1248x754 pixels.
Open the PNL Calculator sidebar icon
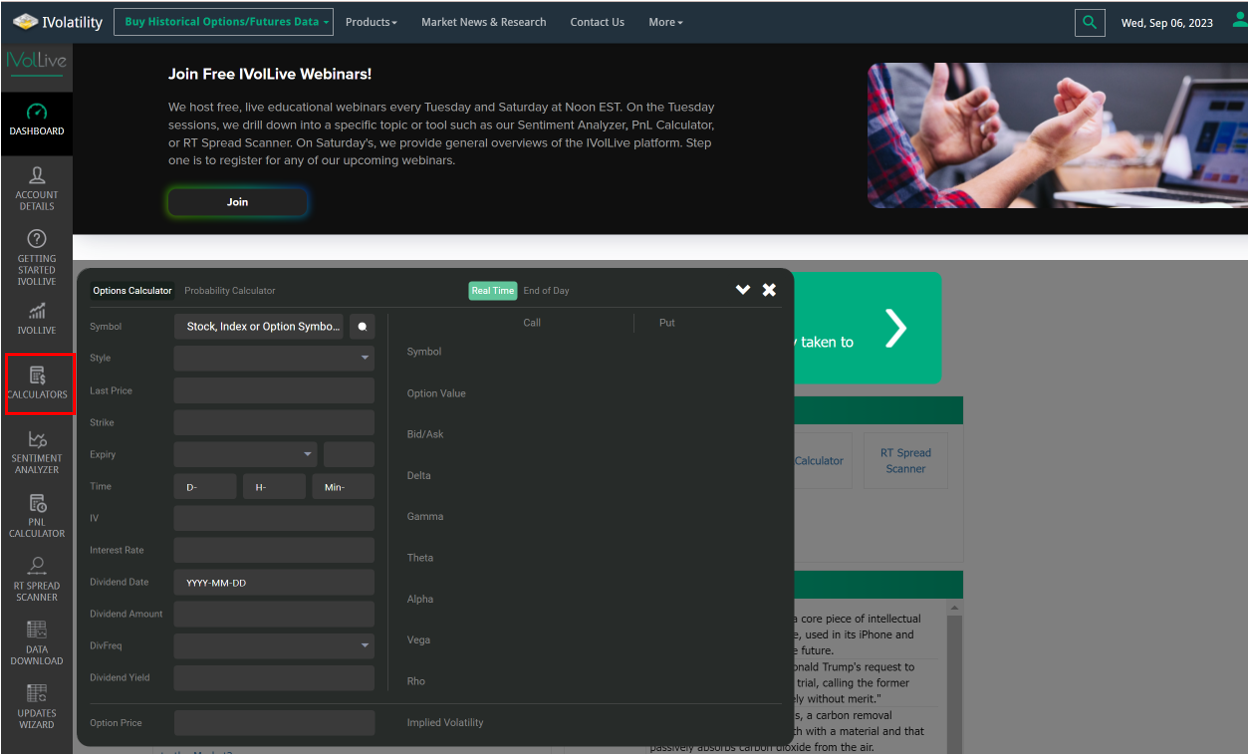36,516
